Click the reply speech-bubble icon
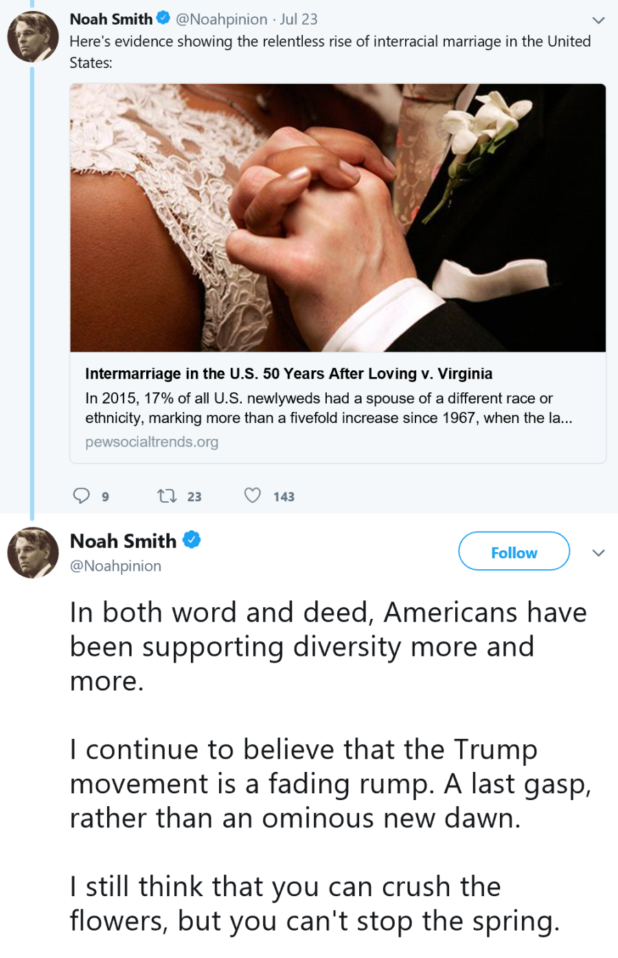Viewport: 618px width, 958px height. tap(83, 495)
